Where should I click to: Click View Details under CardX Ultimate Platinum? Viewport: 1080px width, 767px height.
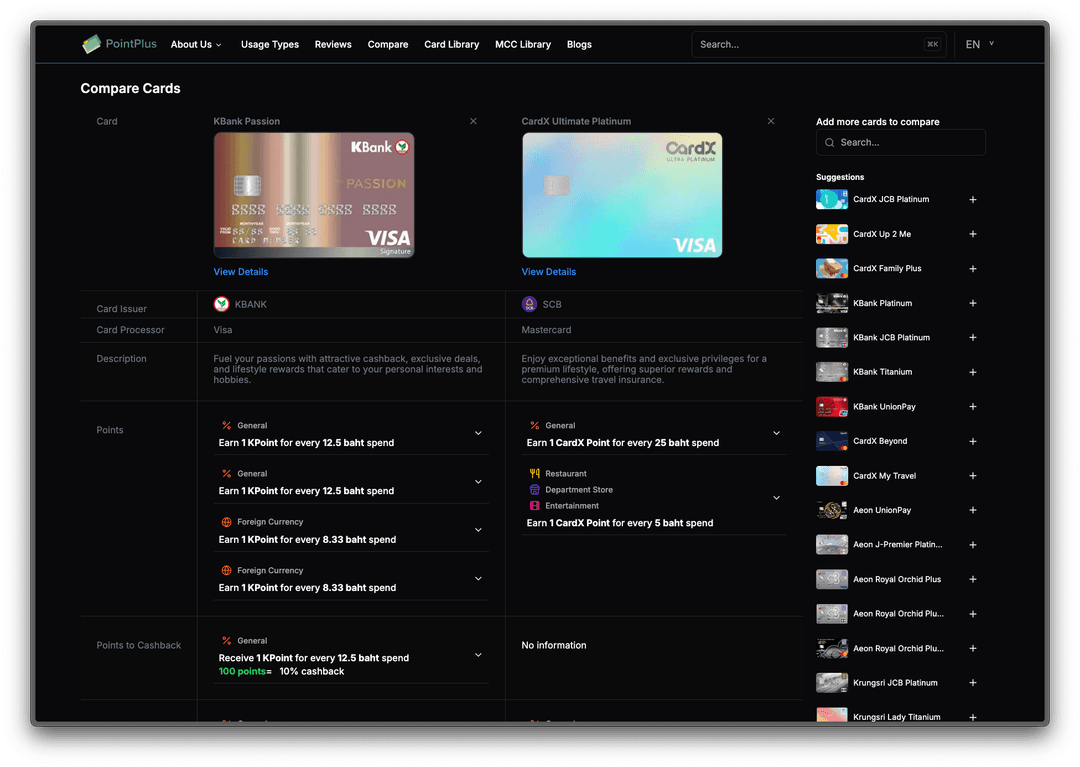point(548,272)
